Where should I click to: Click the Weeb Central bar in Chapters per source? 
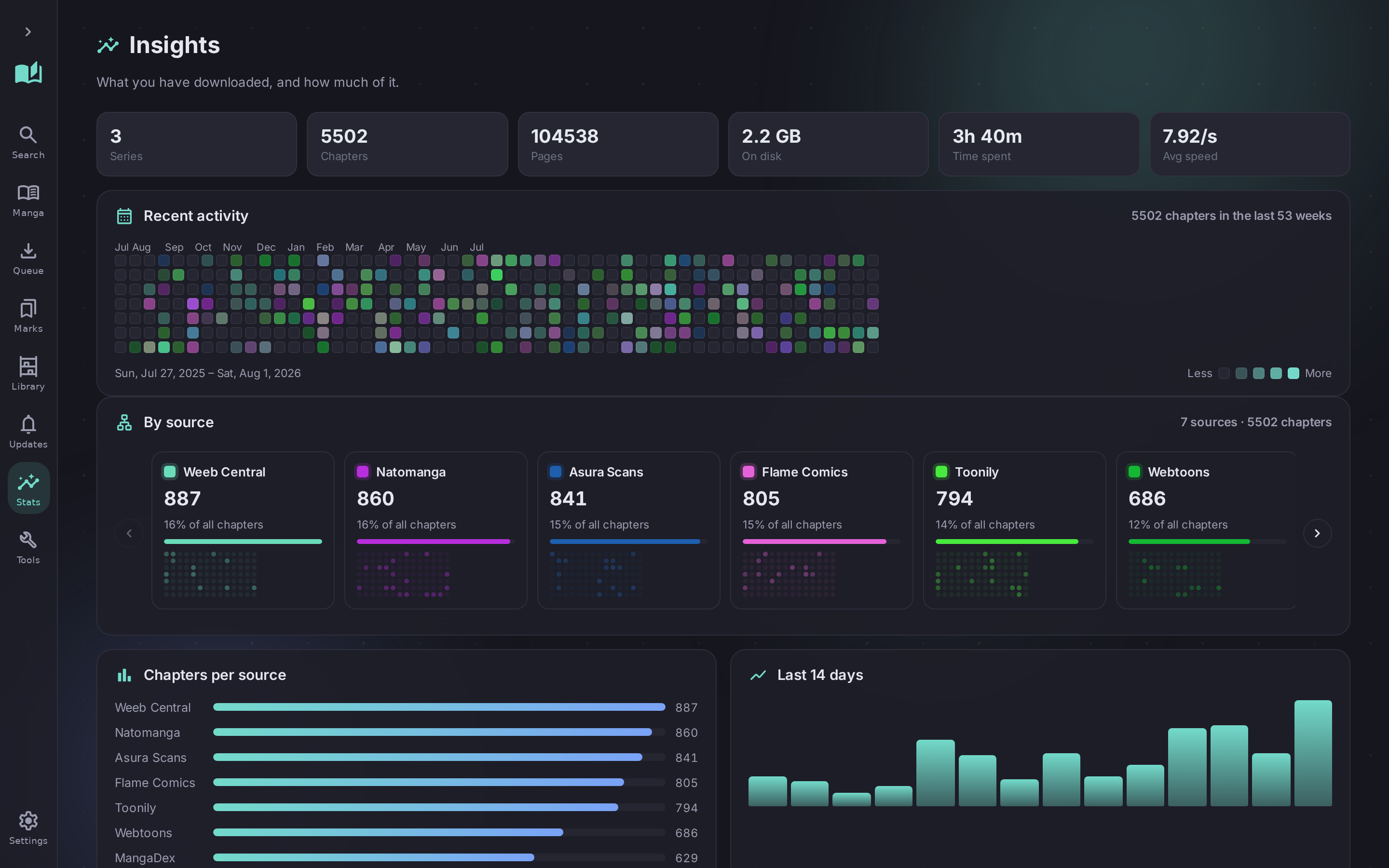pos(439,707)
